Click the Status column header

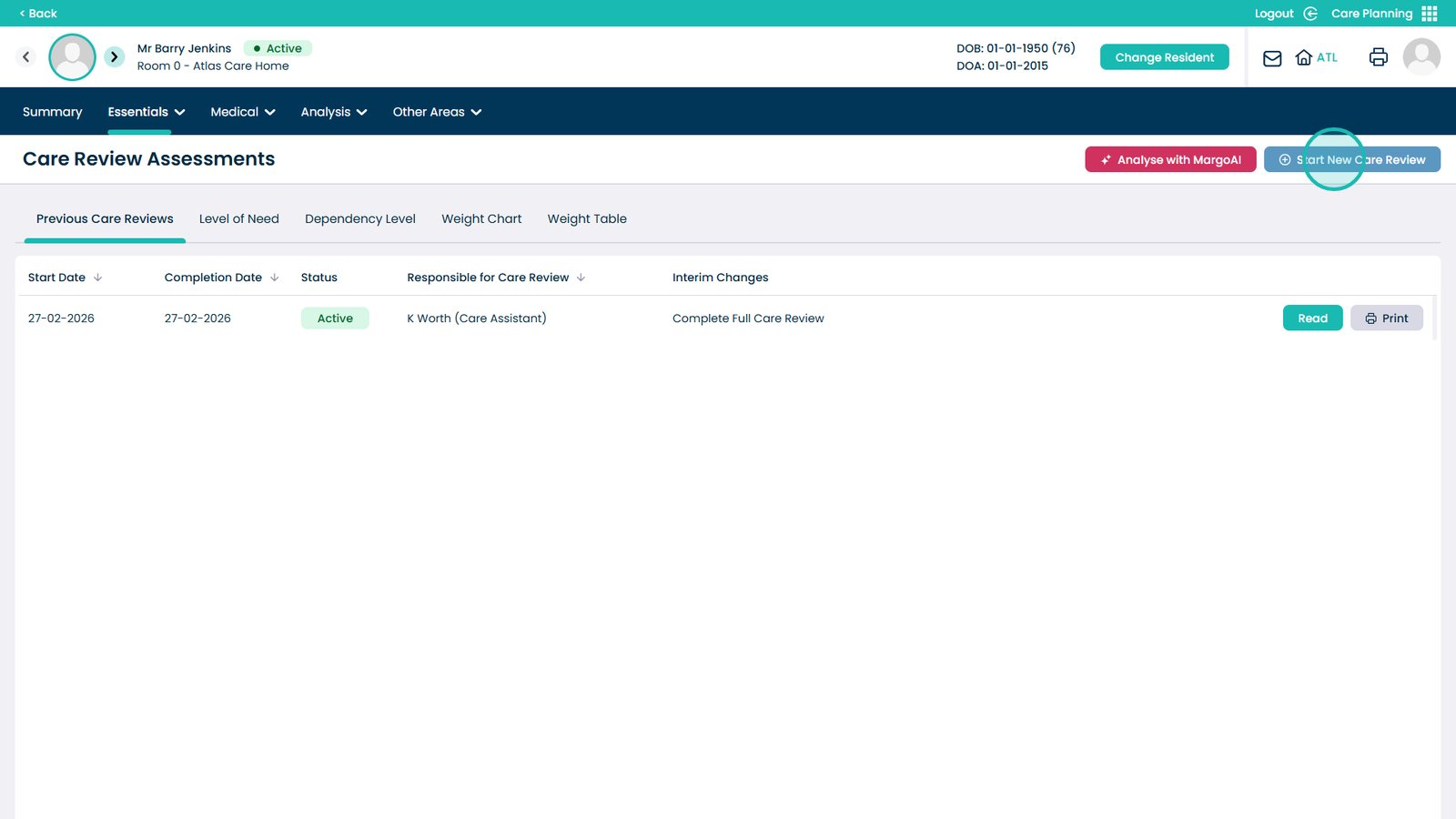[x=319, y=278]
